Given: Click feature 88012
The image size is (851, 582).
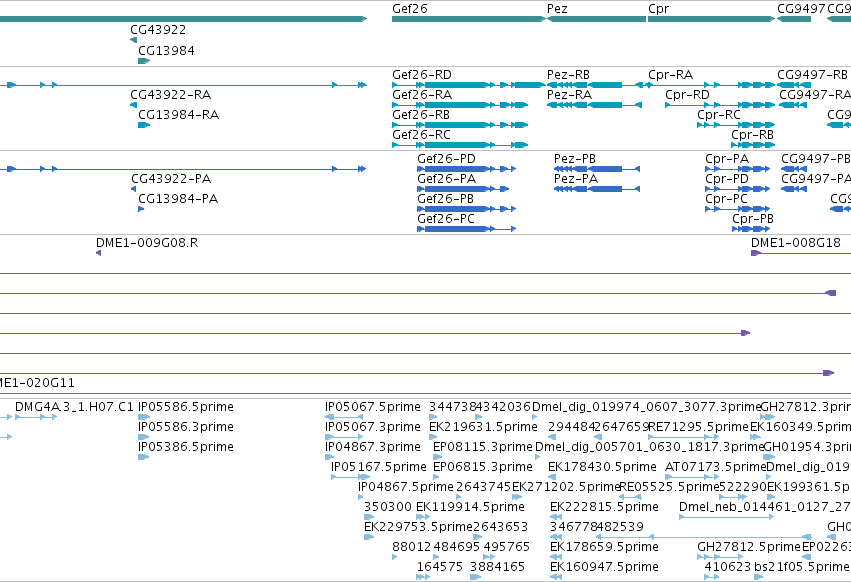Looking at the screenshot, I should pos(411,547).
